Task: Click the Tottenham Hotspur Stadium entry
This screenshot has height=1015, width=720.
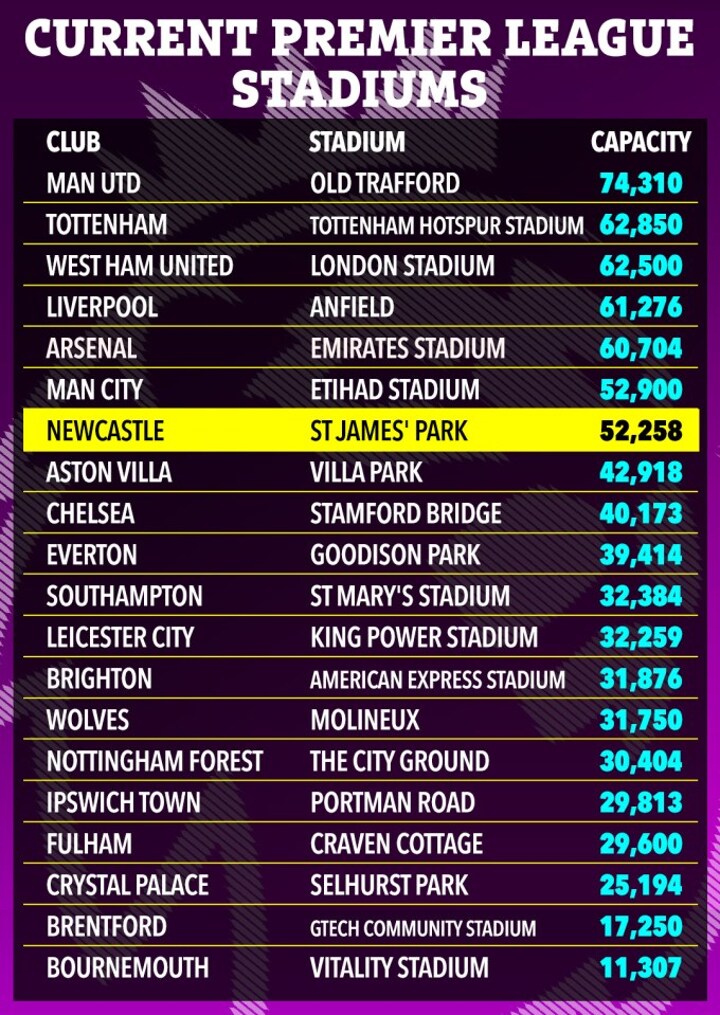Action: [446, 225]
